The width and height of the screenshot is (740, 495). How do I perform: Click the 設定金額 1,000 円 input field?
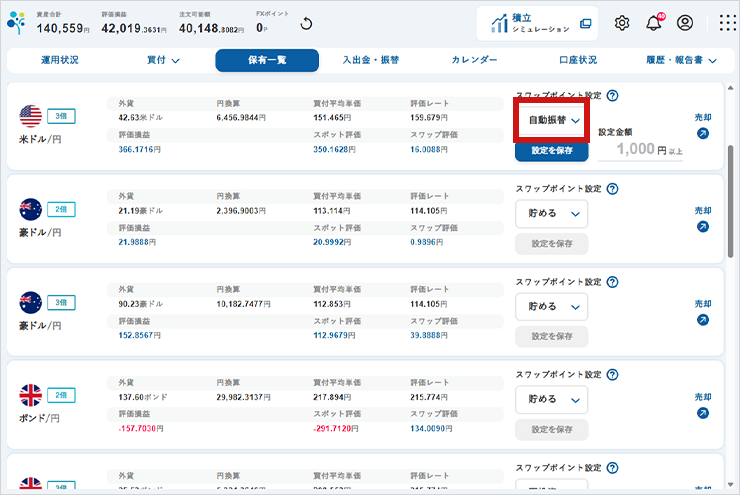(640, 150)
